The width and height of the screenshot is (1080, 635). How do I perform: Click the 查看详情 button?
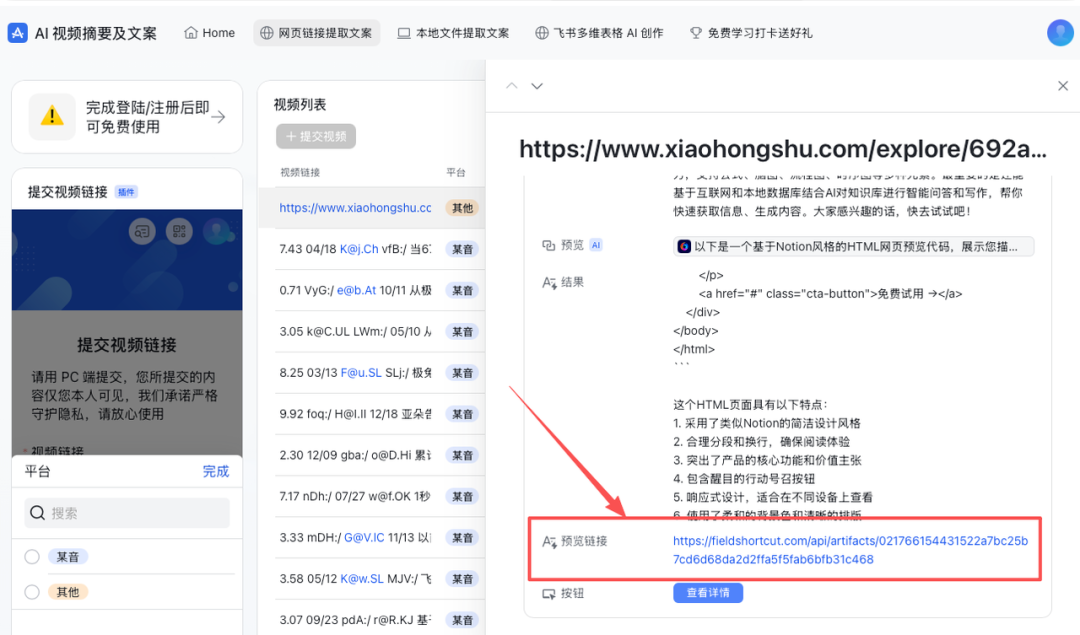click(x=708, y=593)
